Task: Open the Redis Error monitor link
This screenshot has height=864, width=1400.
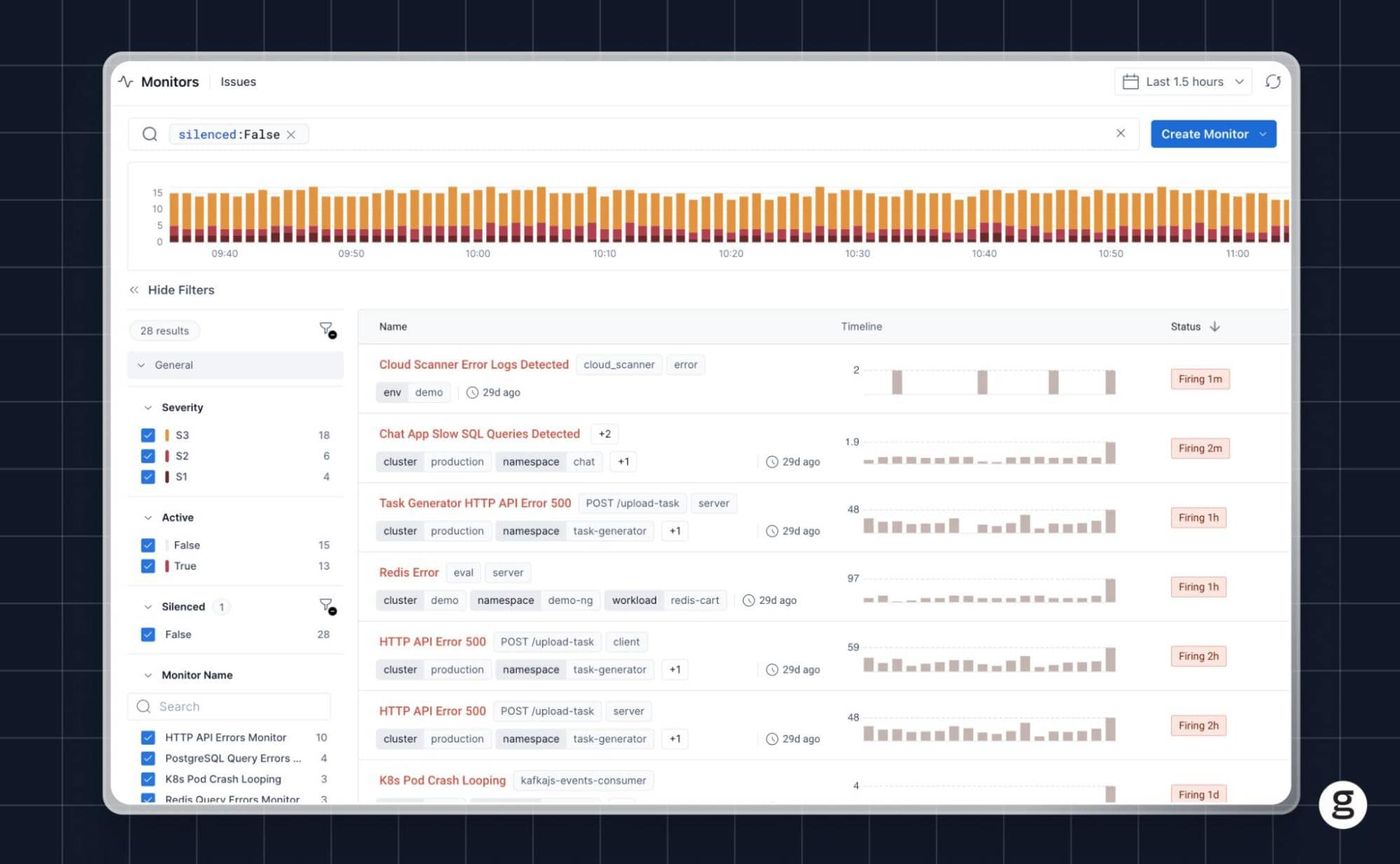Action: click(x=409, y=572)
